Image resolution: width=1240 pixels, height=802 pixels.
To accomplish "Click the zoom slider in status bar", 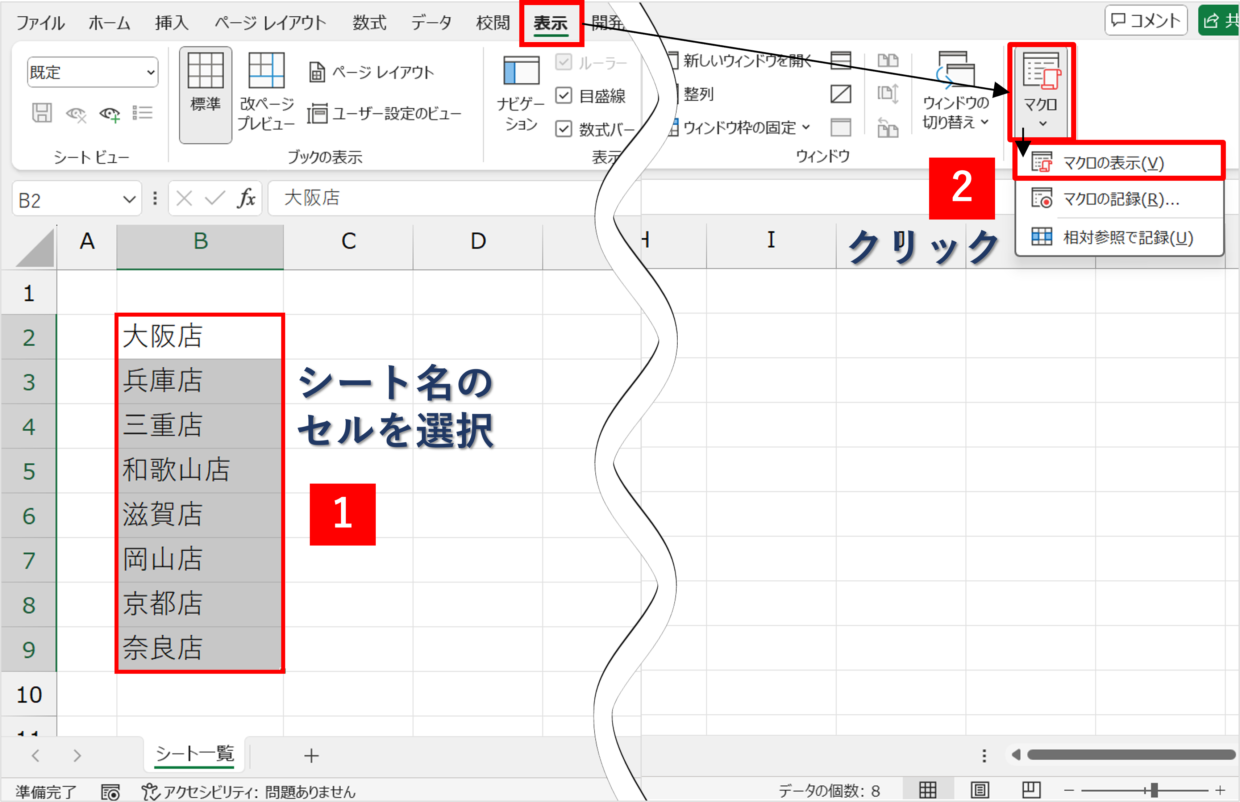I will click(x=1155, y=790).
